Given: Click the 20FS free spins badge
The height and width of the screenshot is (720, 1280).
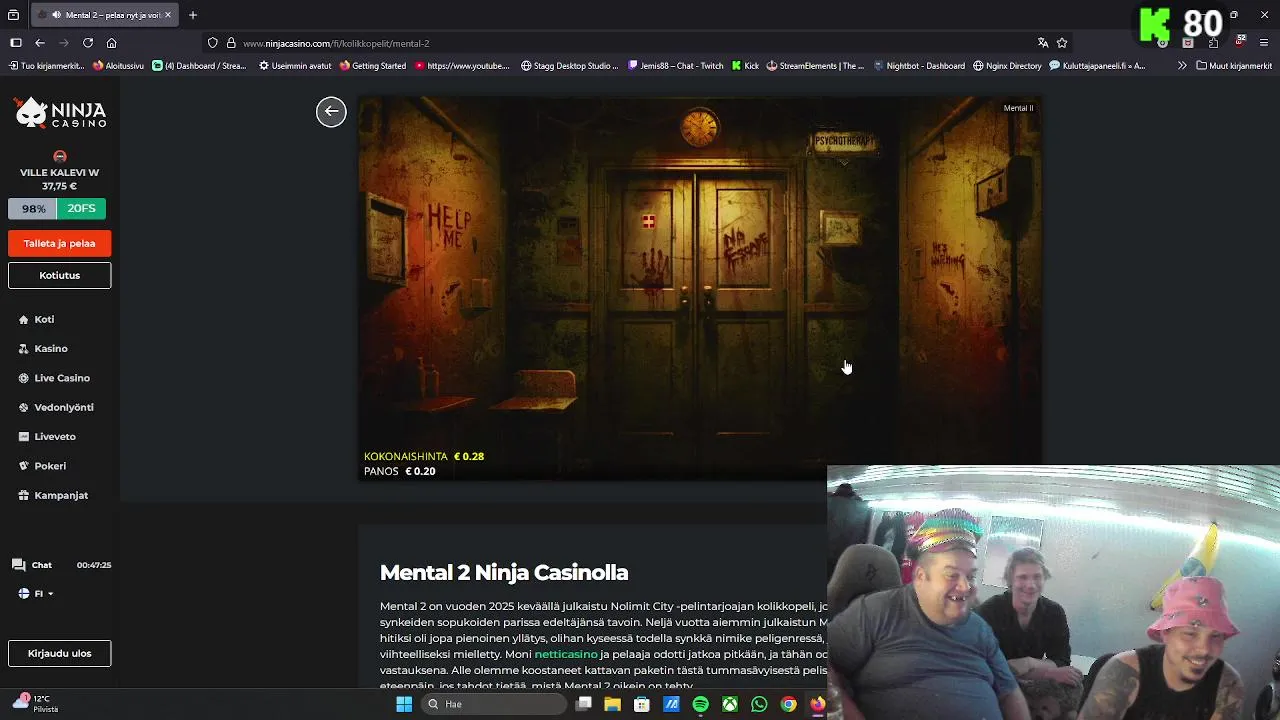Looking at the screenshot, I should pyautogui.click(x=82, y=209).
